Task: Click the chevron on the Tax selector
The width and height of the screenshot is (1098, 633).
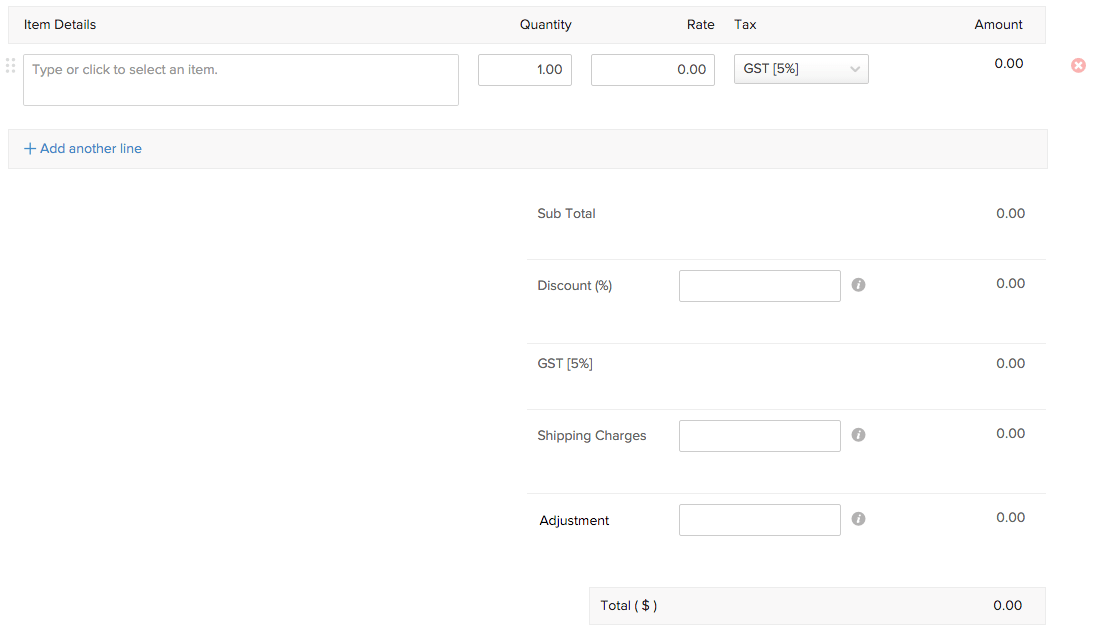Action: 855,69
